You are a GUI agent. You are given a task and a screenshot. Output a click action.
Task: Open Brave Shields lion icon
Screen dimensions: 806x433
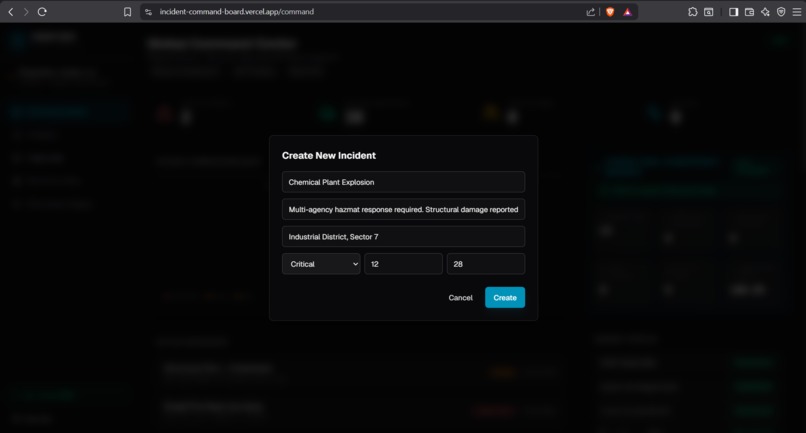(x=610, y=12)
